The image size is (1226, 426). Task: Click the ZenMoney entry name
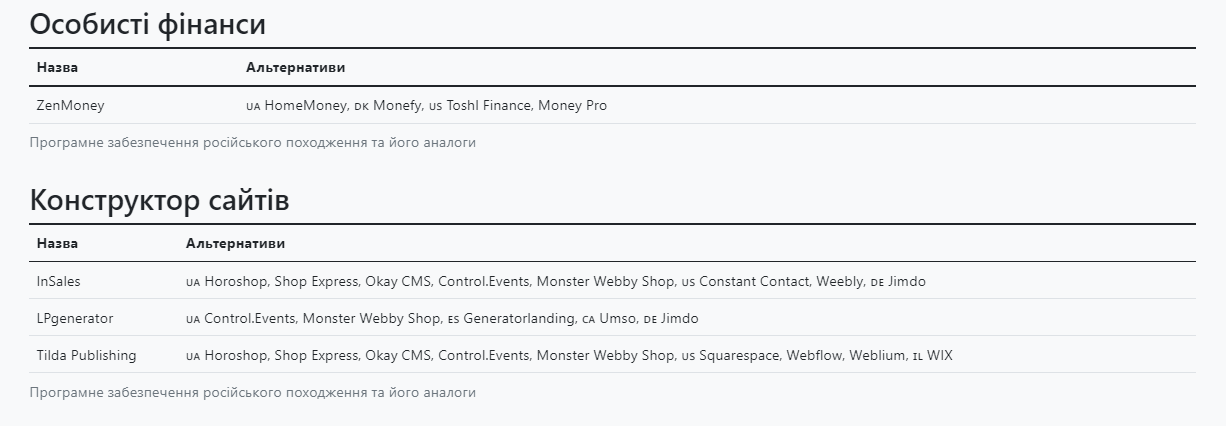70,105
